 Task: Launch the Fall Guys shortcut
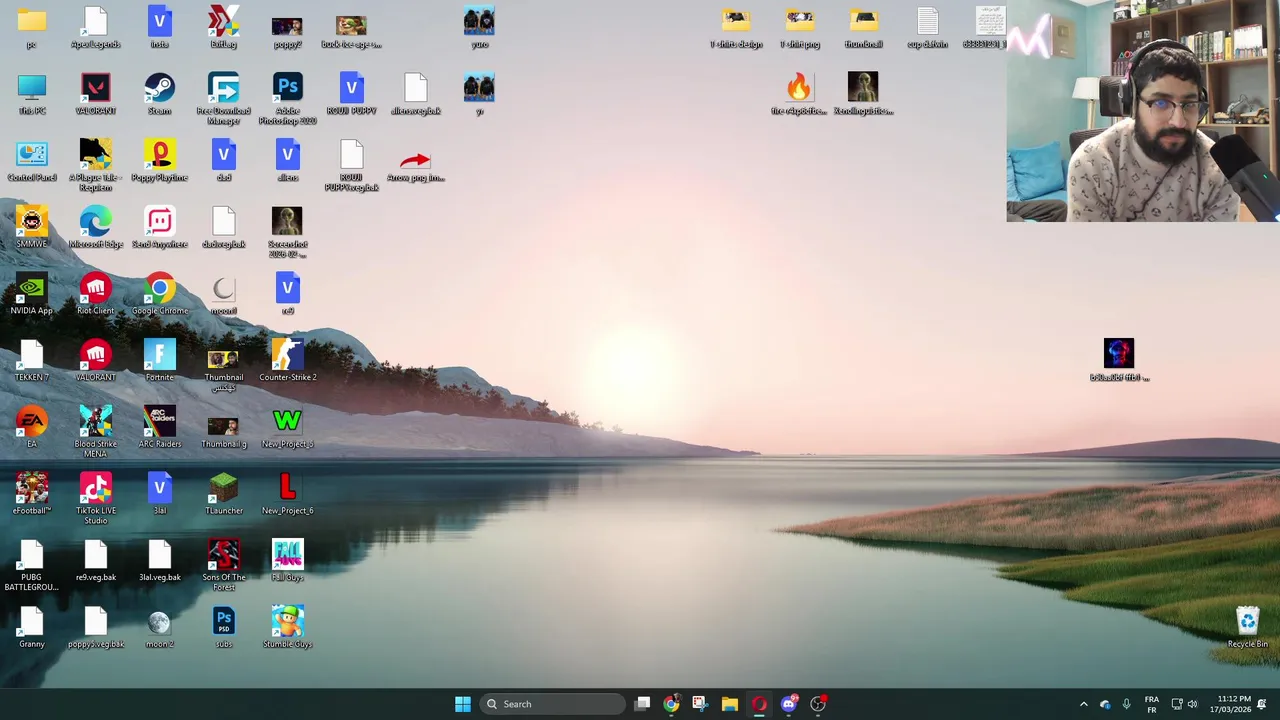pyautogui.click(x=287, y=562)
